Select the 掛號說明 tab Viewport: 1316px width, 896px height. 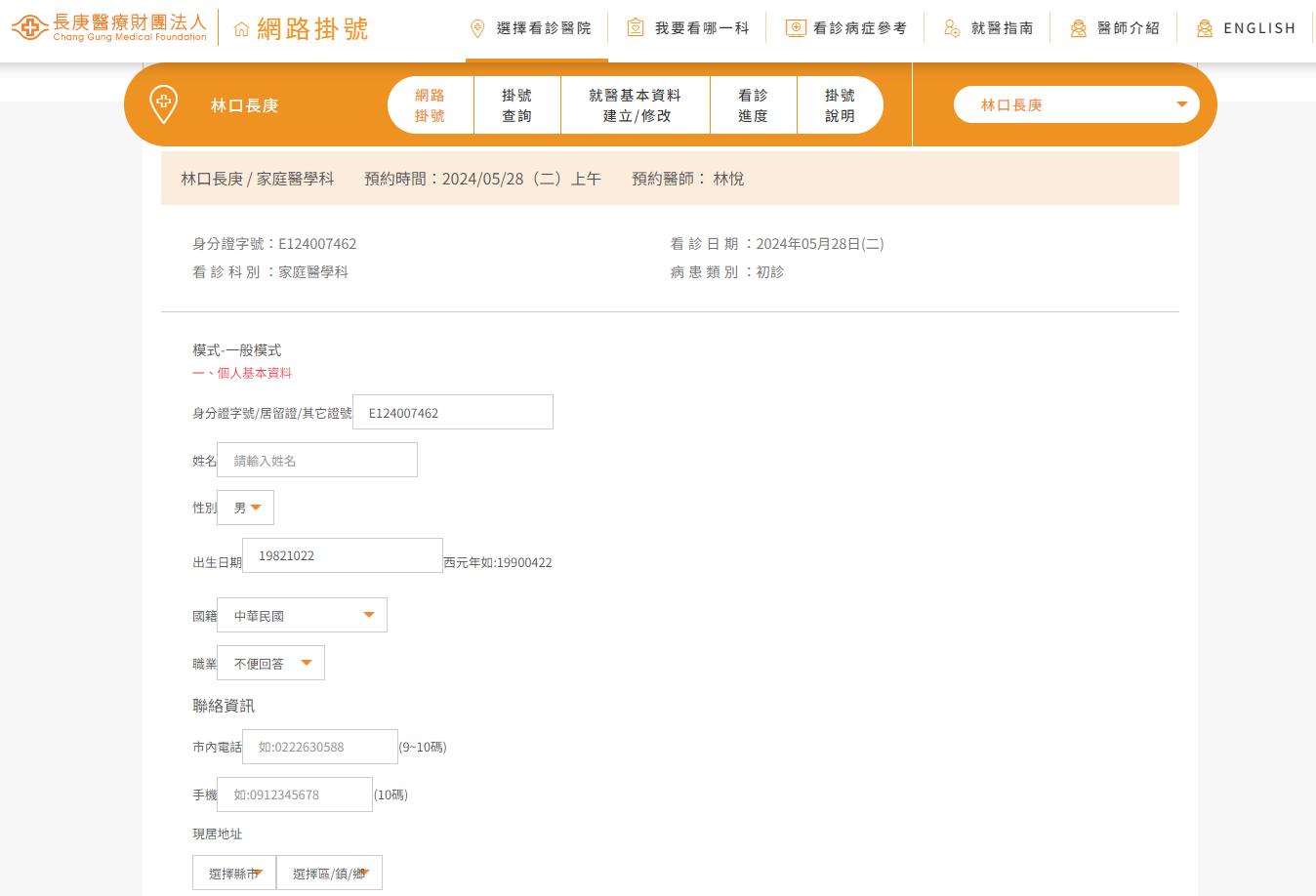point(840,105)
